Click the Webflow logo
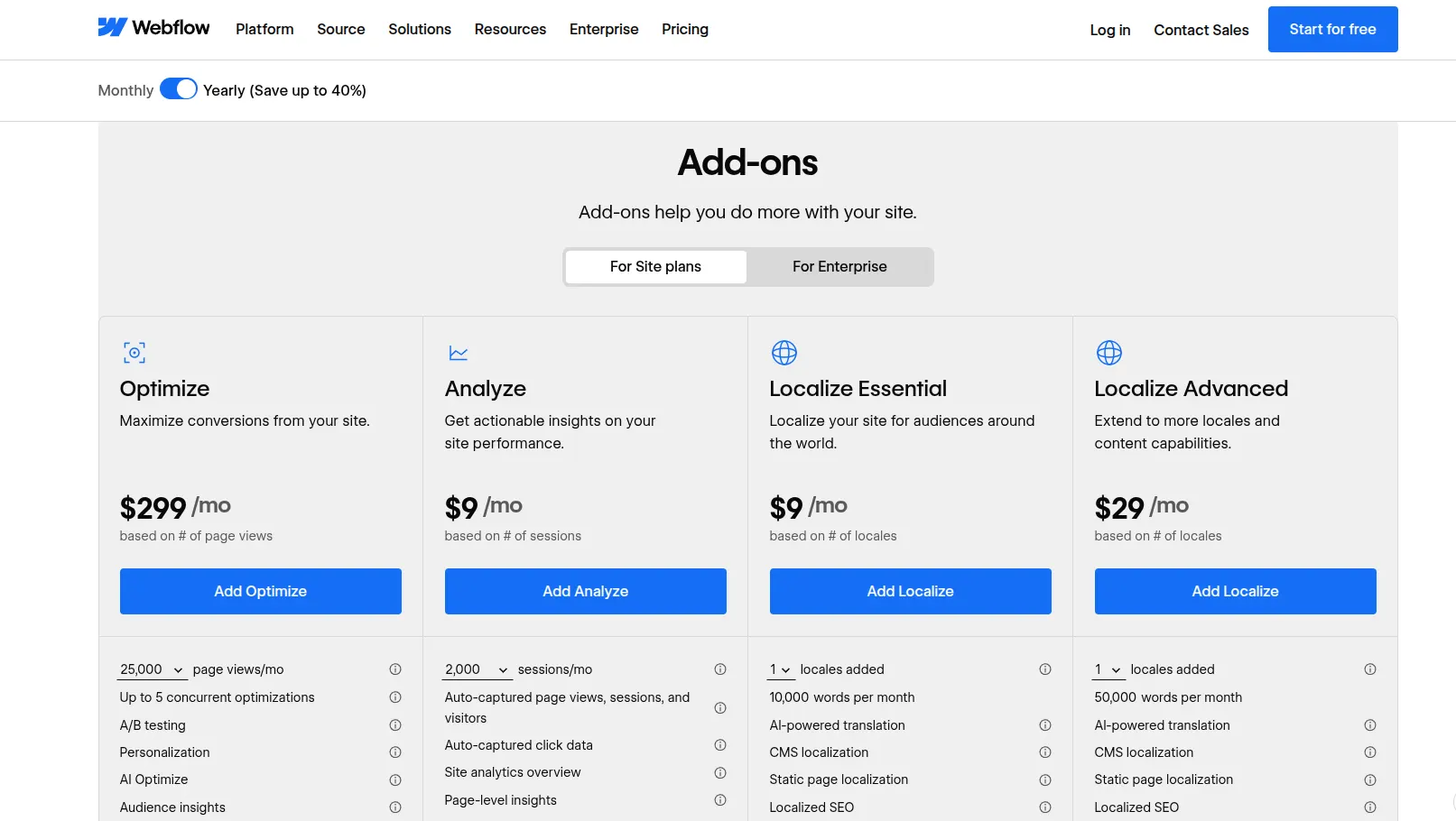The width and height of the screenshot is (1456, 821). (153, 28)
